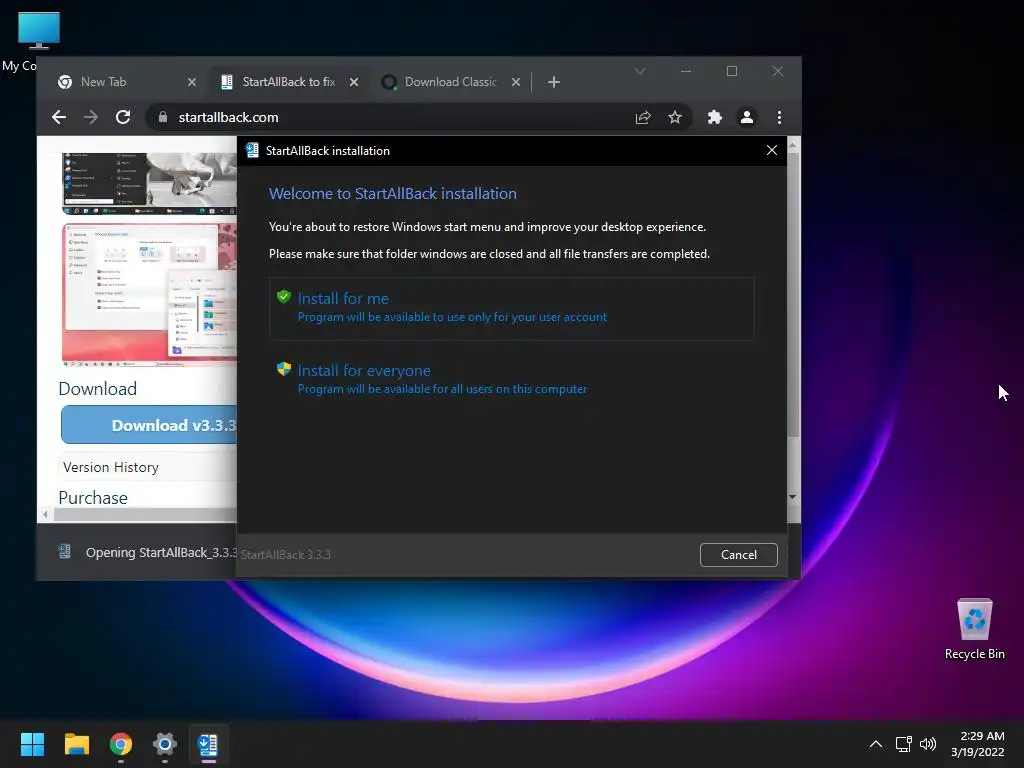Viewport: 1024px width, 768px height.
Task: Open a new Chrome tab
Action: (x=554, y=82)
